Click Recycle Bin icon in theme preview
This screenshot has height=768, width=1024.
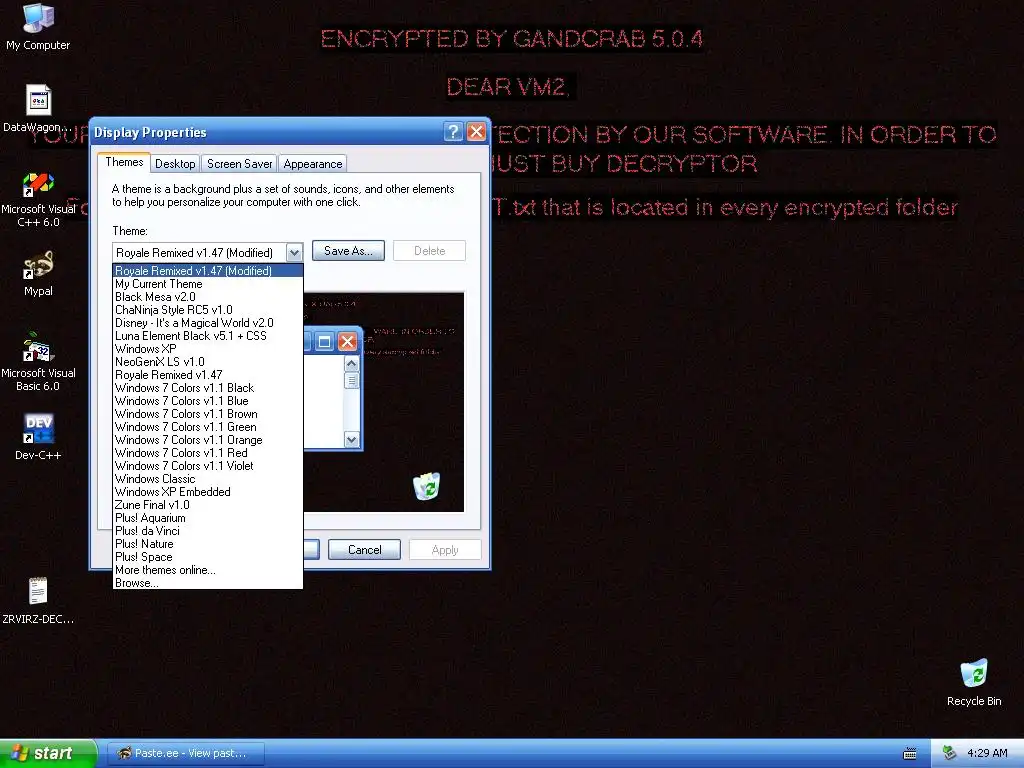point(426,486)
